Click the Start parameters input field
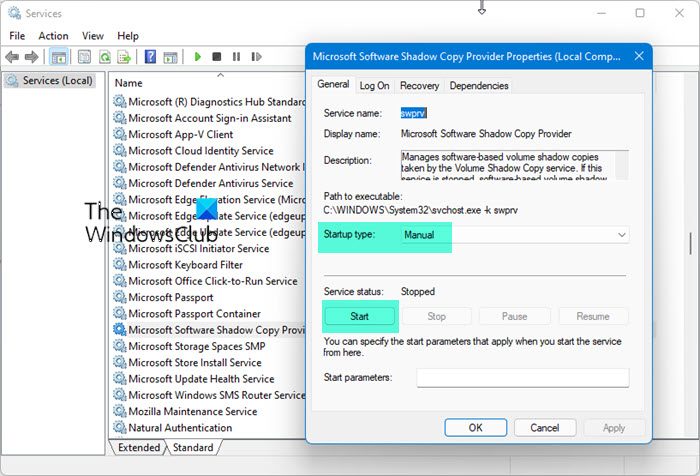The width and height of the screenshot is (700, 476). coord(523,378)
